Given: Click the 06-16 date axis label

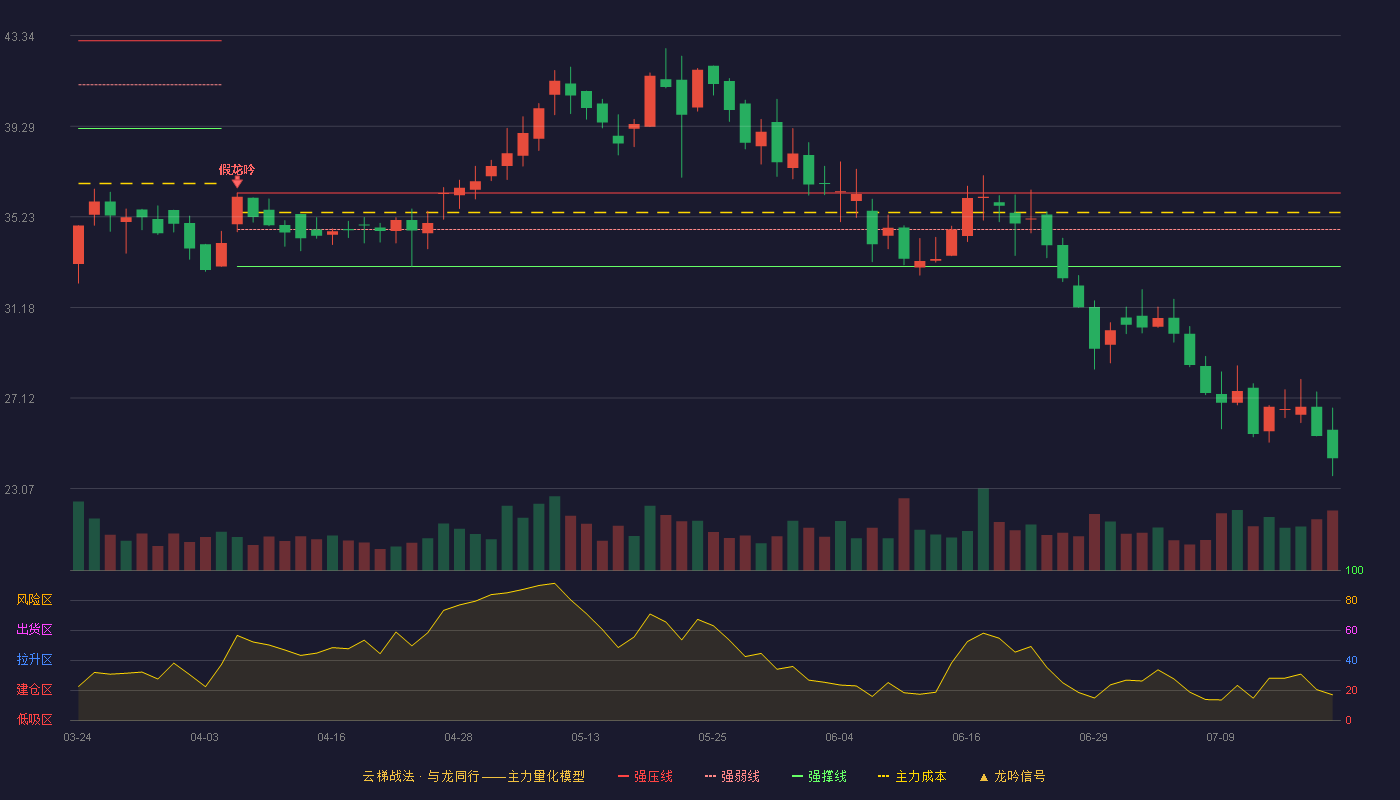Looking at the screenshot, I should [x=966, y=737].
